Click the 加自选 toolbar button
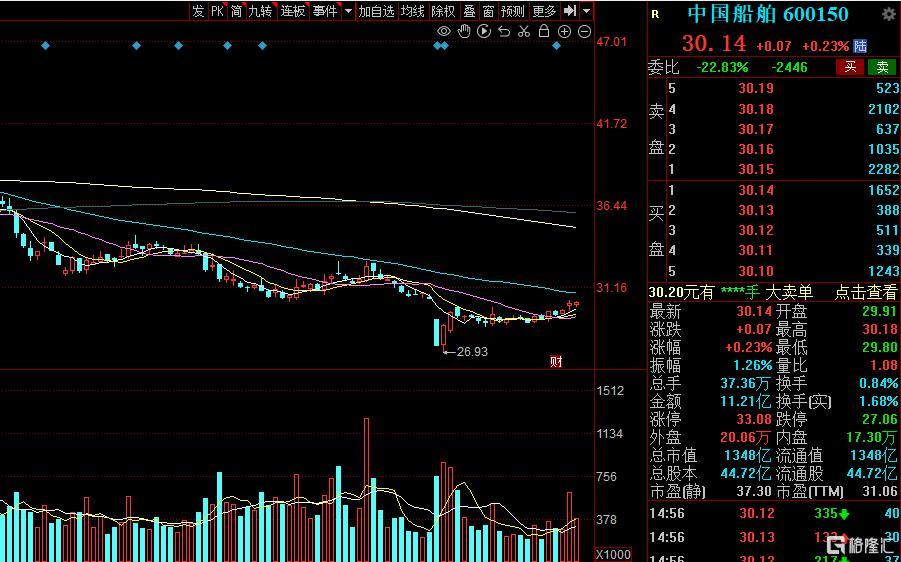901x562 pixels. point(377,11)
